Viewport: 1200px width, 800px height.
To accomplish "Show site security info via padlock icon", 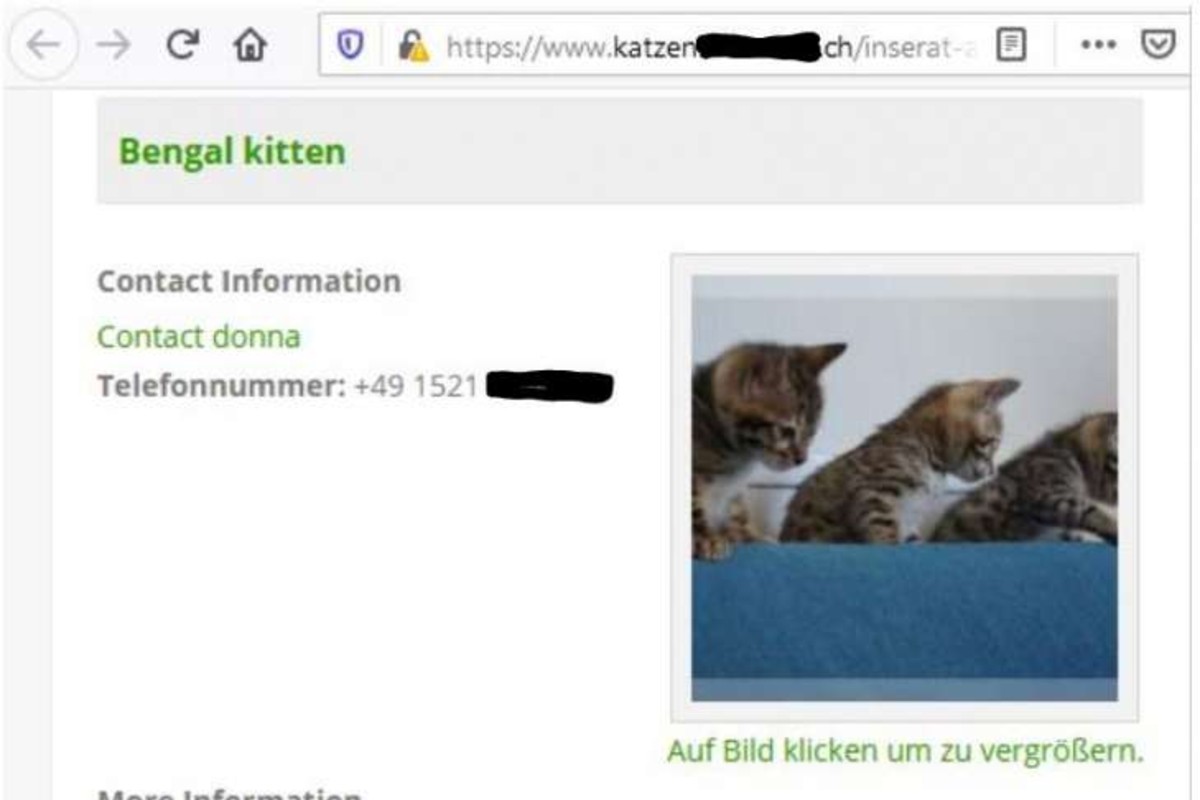I will pos(412,45).
